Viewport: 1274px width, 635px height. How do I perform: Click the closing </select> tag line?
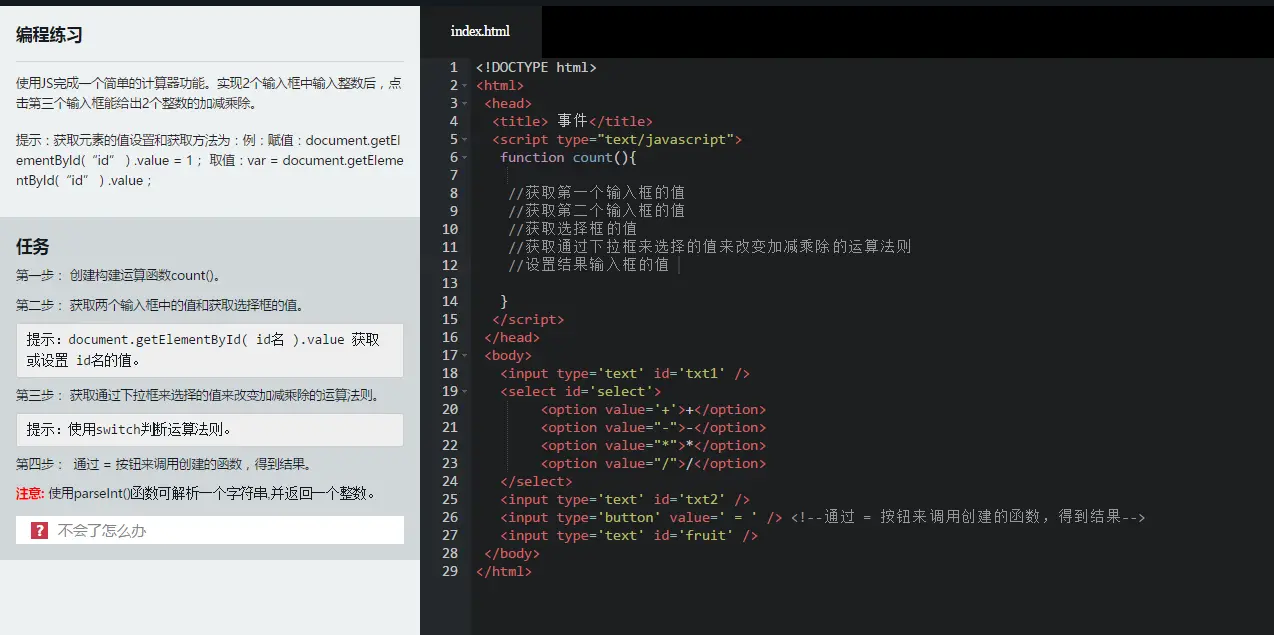[x=536, y=482]
